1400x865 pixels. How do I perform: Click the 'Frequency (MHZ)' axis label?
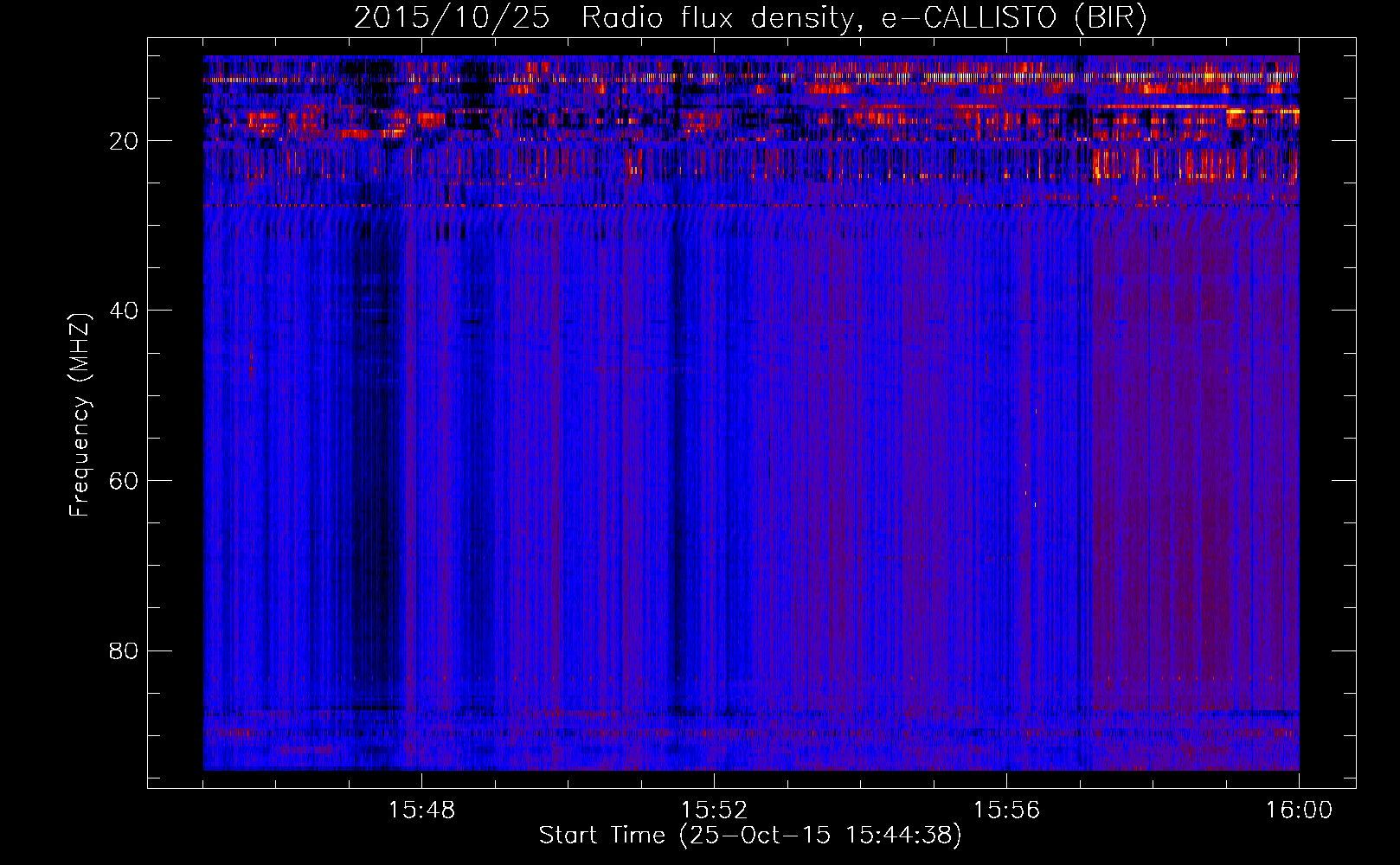(x=80, y=415)
